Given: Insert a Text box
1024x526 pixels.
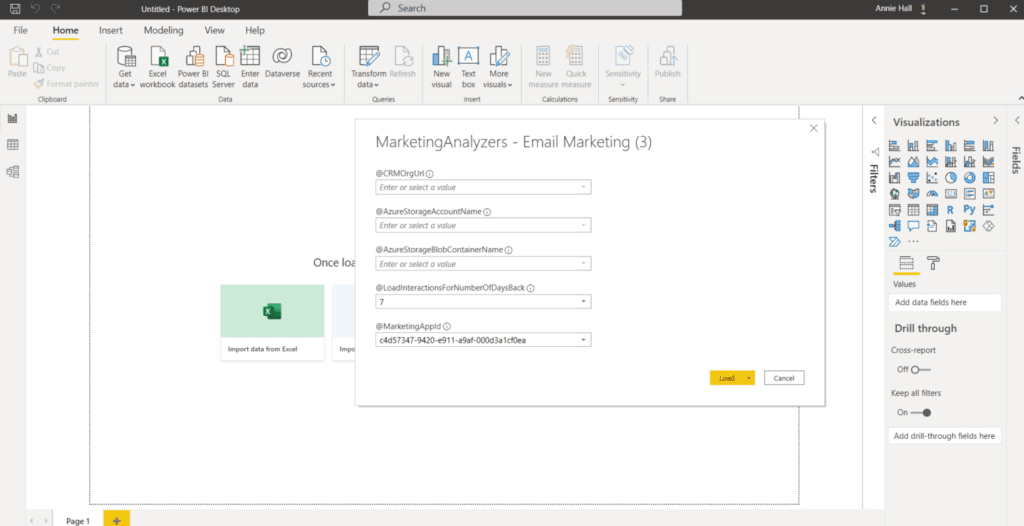Looking at the screenshot, I should pos(468,67).
